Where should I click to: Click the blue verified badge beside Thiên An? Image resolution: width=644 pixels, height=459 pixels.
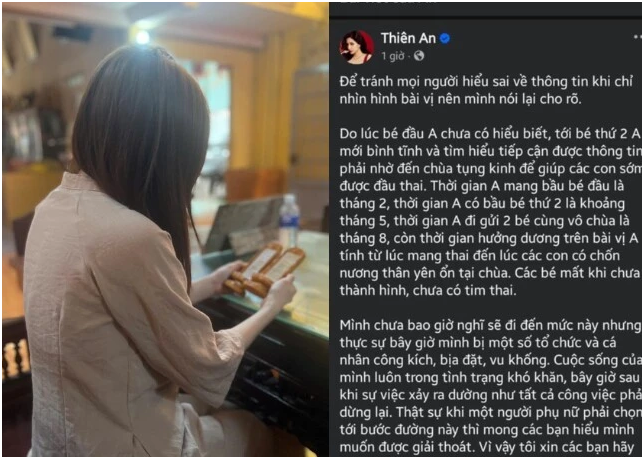tap(444, 39)
